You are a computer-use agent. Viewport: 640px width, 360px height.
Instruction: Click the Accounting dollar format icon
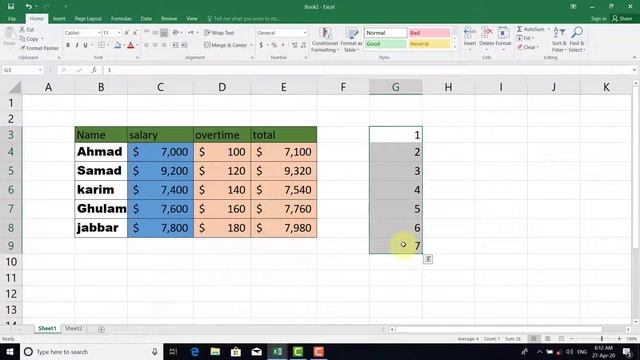(261, 45)
